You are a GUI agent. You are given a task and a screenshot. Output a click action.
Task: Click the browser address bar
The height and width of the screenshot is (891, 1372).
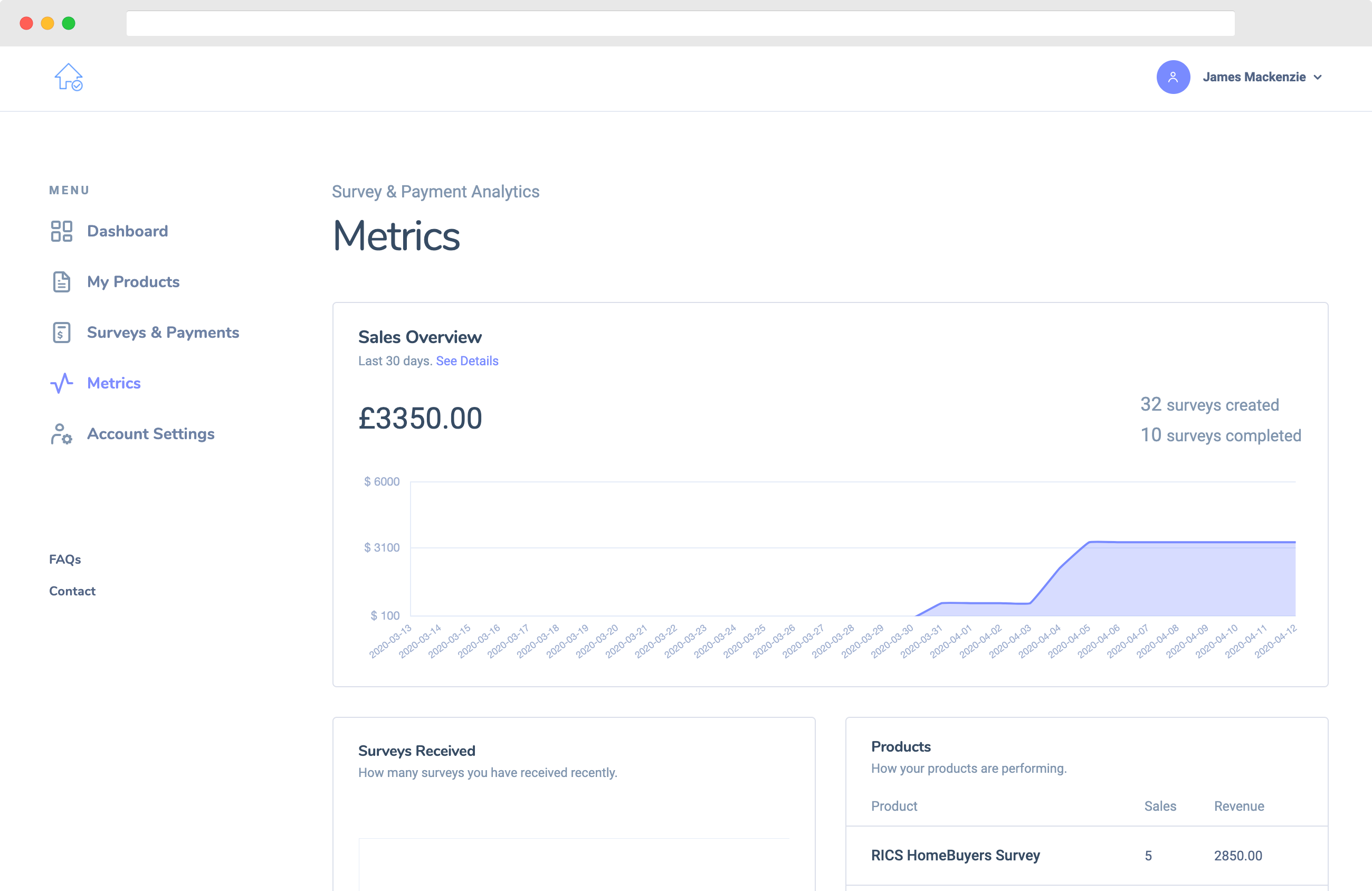tap(680, 24)
